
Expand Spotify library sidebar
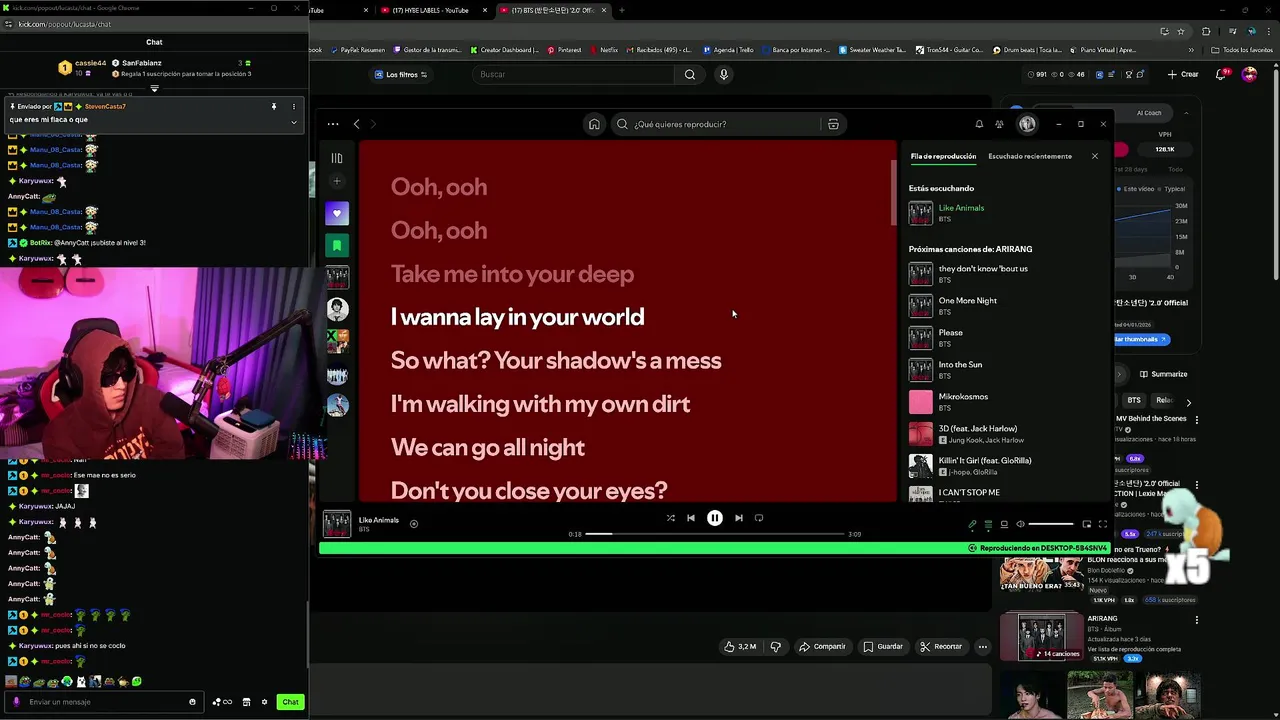[x=337, y=158]
